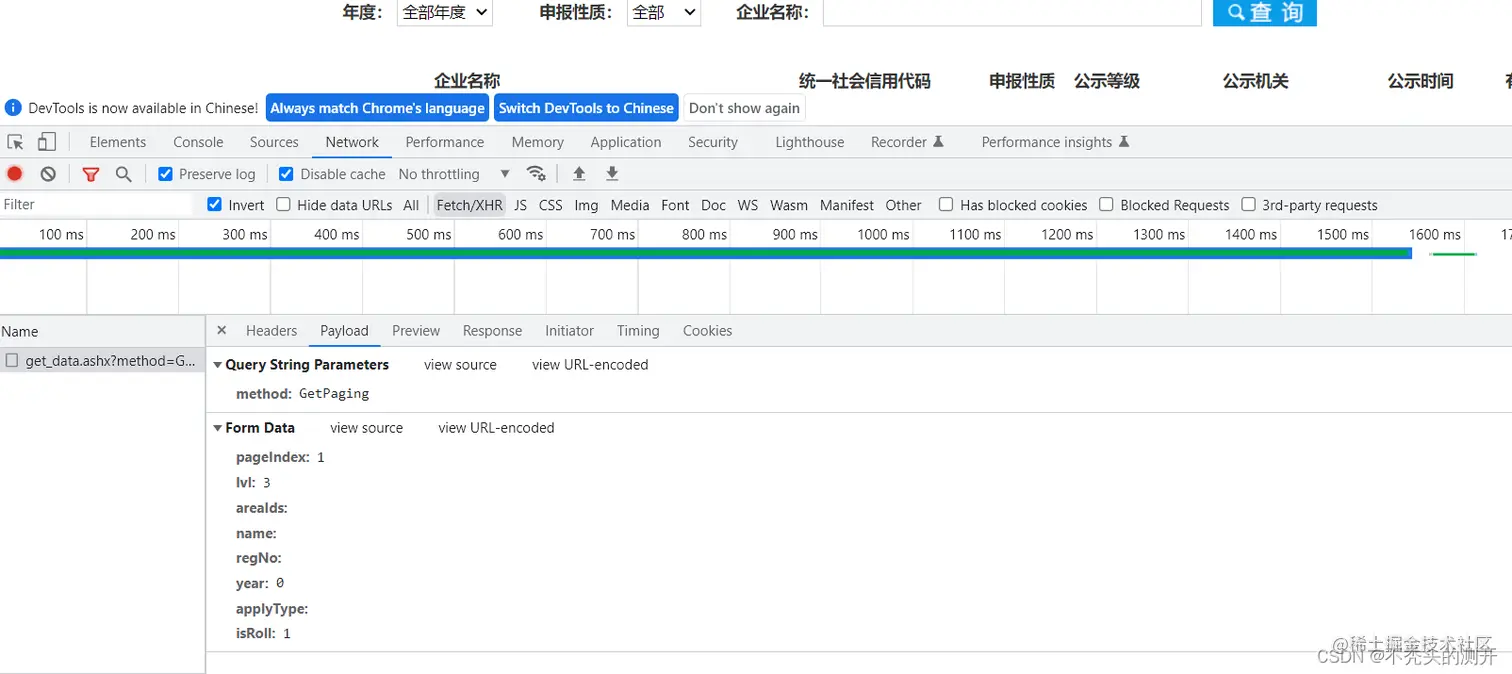Show the request Timing tab
Viewport: 1512px width, 674px height.
638,331
